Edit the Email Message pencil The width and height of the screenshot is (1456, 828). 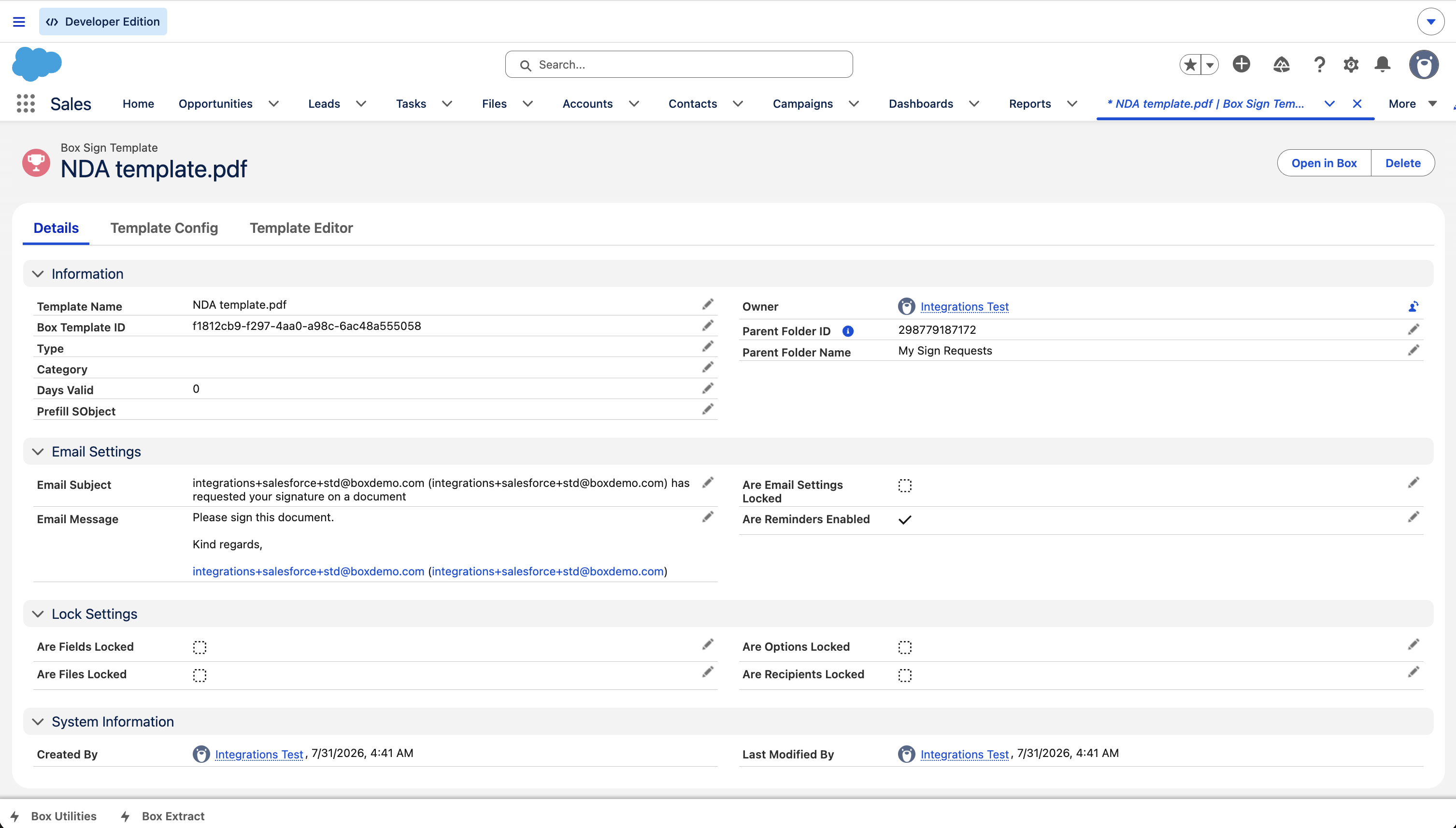[x=708, y=517]
